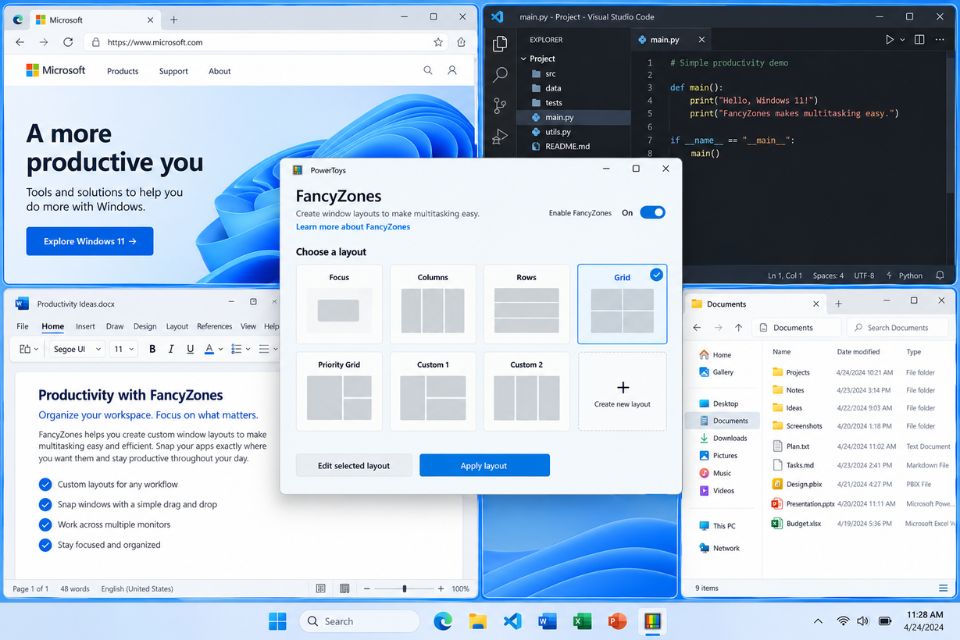This screenshot has height=640, width=960.
Task: Turn off the Enable FancyZones switch
Action: [652, 213]
